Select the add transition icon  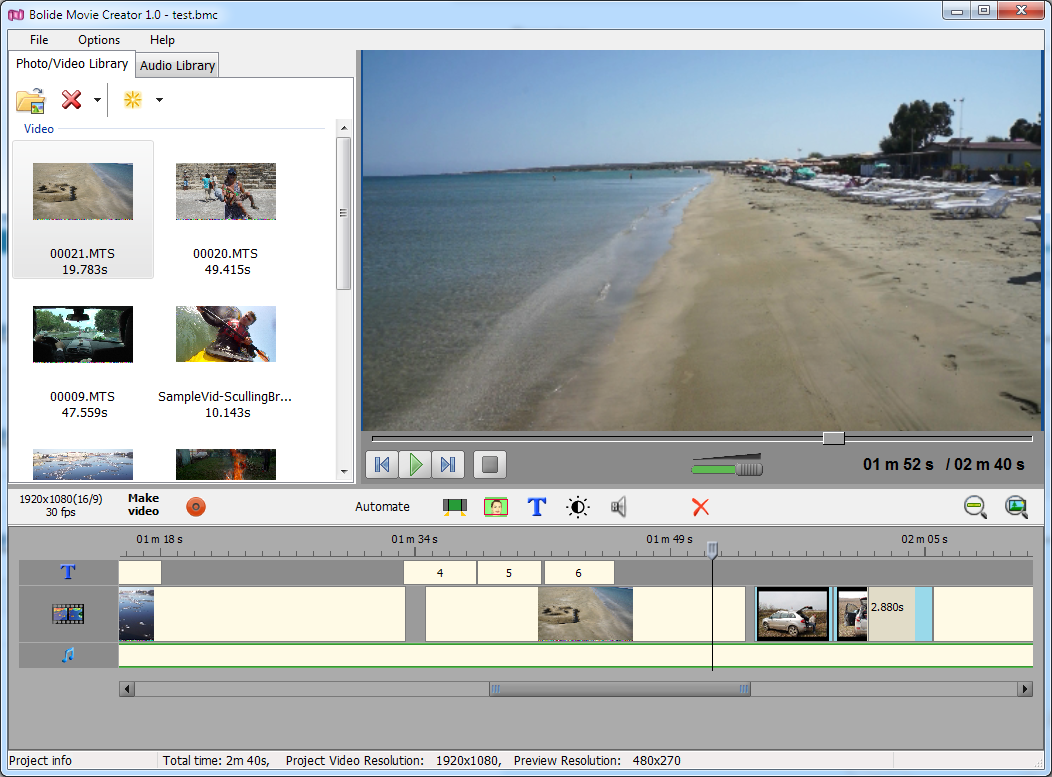[455, 507]
